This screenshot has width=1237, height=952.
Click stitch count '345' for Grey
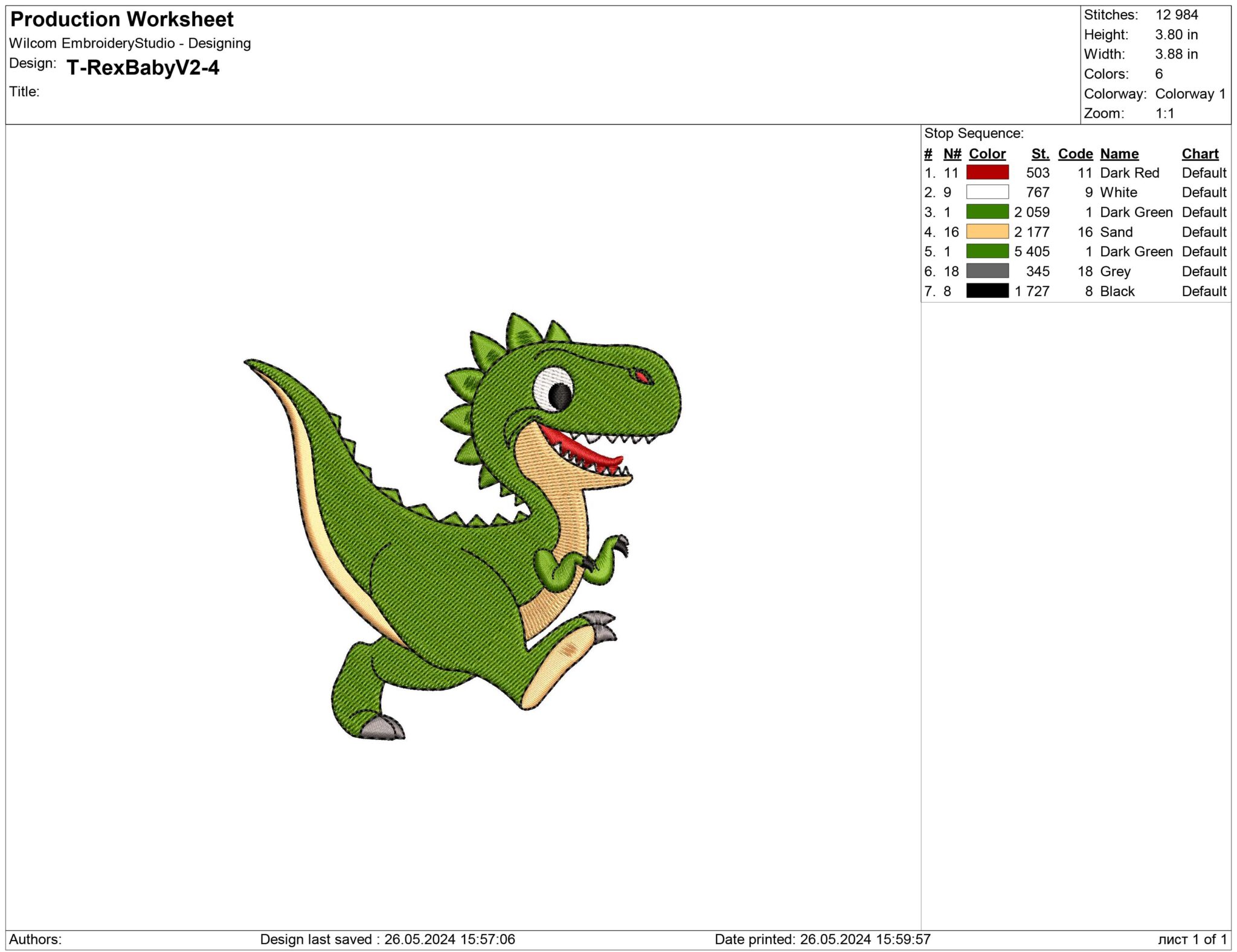coord(1038,271)
